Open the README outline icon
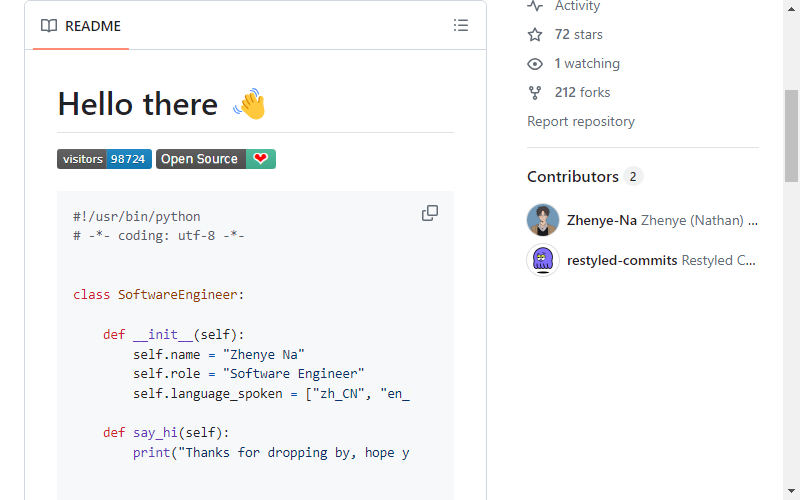 tap(461, 26)
